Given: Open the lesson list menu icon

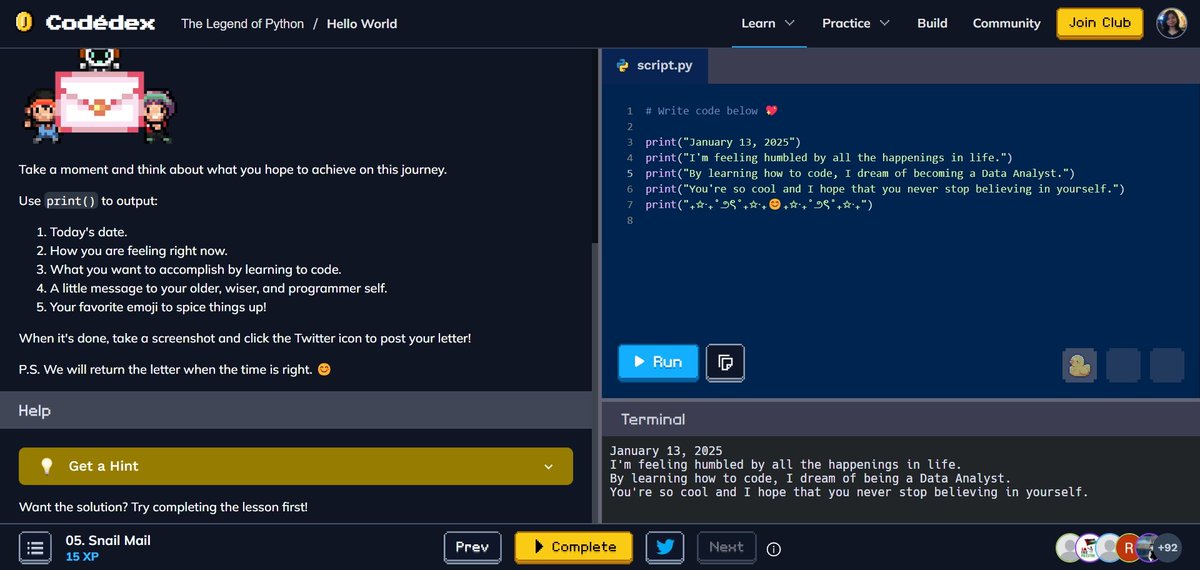Looking at the screenshot, I should click(35, 547).
